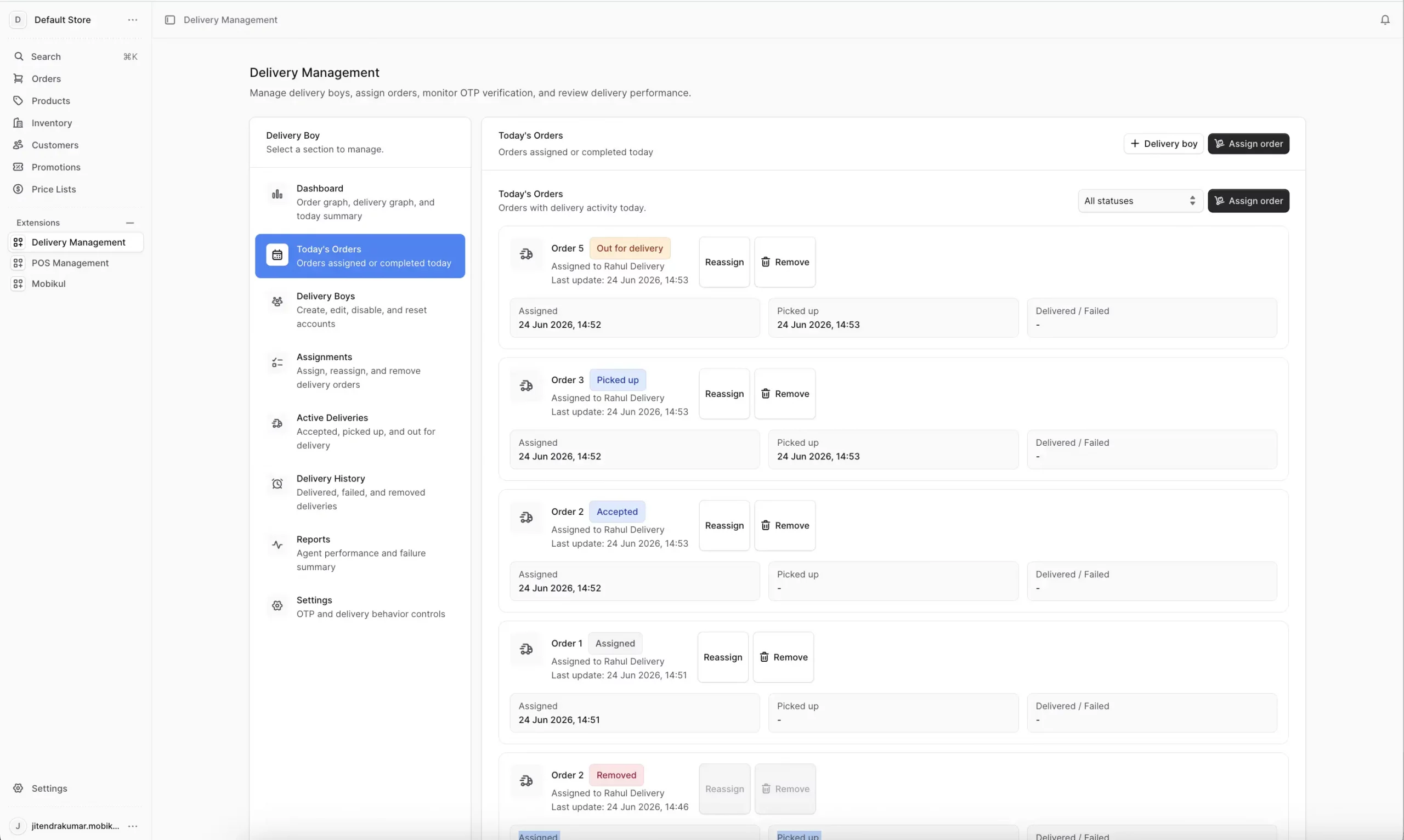Remove Order 3 assignment
Screen dimensions: 1404x840
click(785, 394)
